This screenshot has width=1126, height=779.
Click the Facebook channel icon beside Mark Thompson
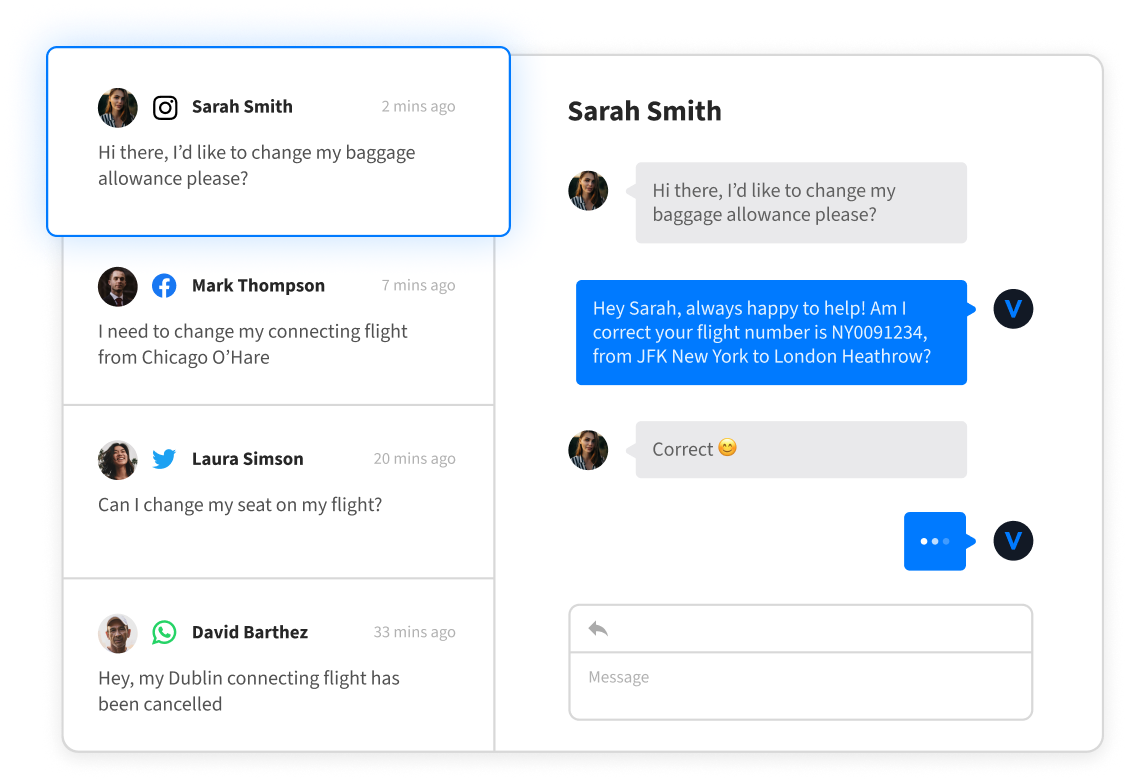[164, 285]
